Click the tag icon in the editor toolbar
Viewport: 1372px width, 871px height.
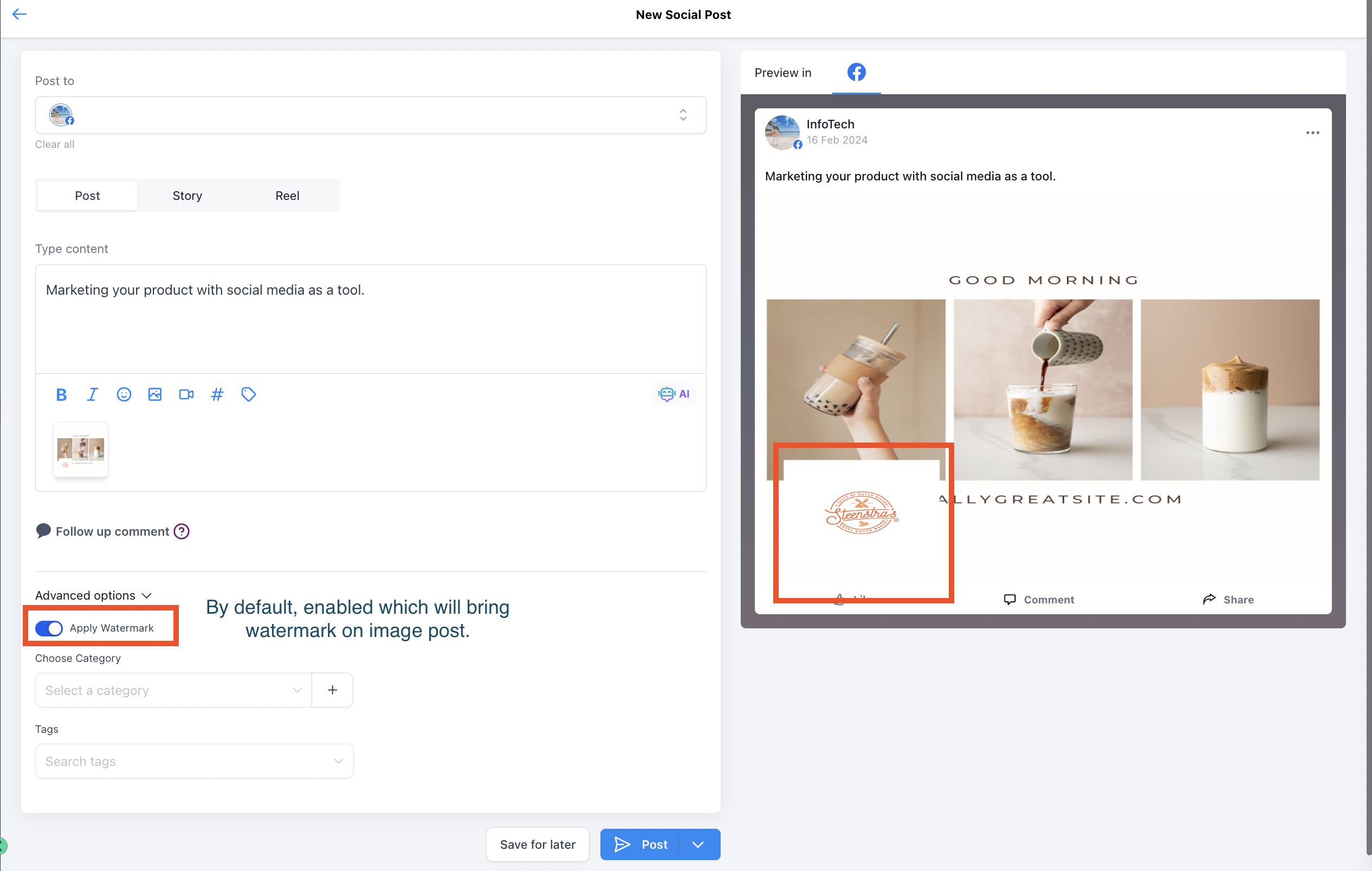(x=248, y=394)
